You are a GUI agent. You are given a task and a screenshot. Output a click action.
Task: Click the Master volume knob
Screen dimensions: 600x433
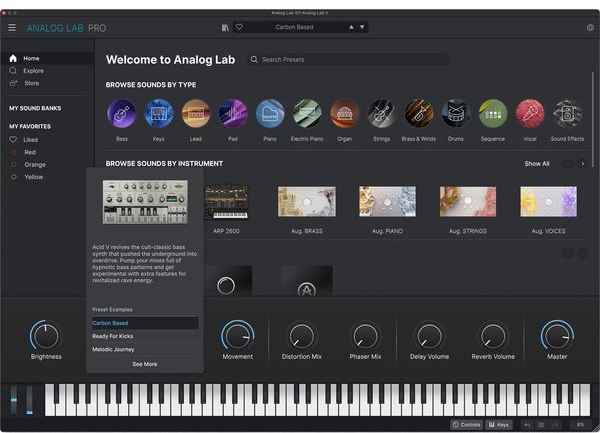[557, 336]
